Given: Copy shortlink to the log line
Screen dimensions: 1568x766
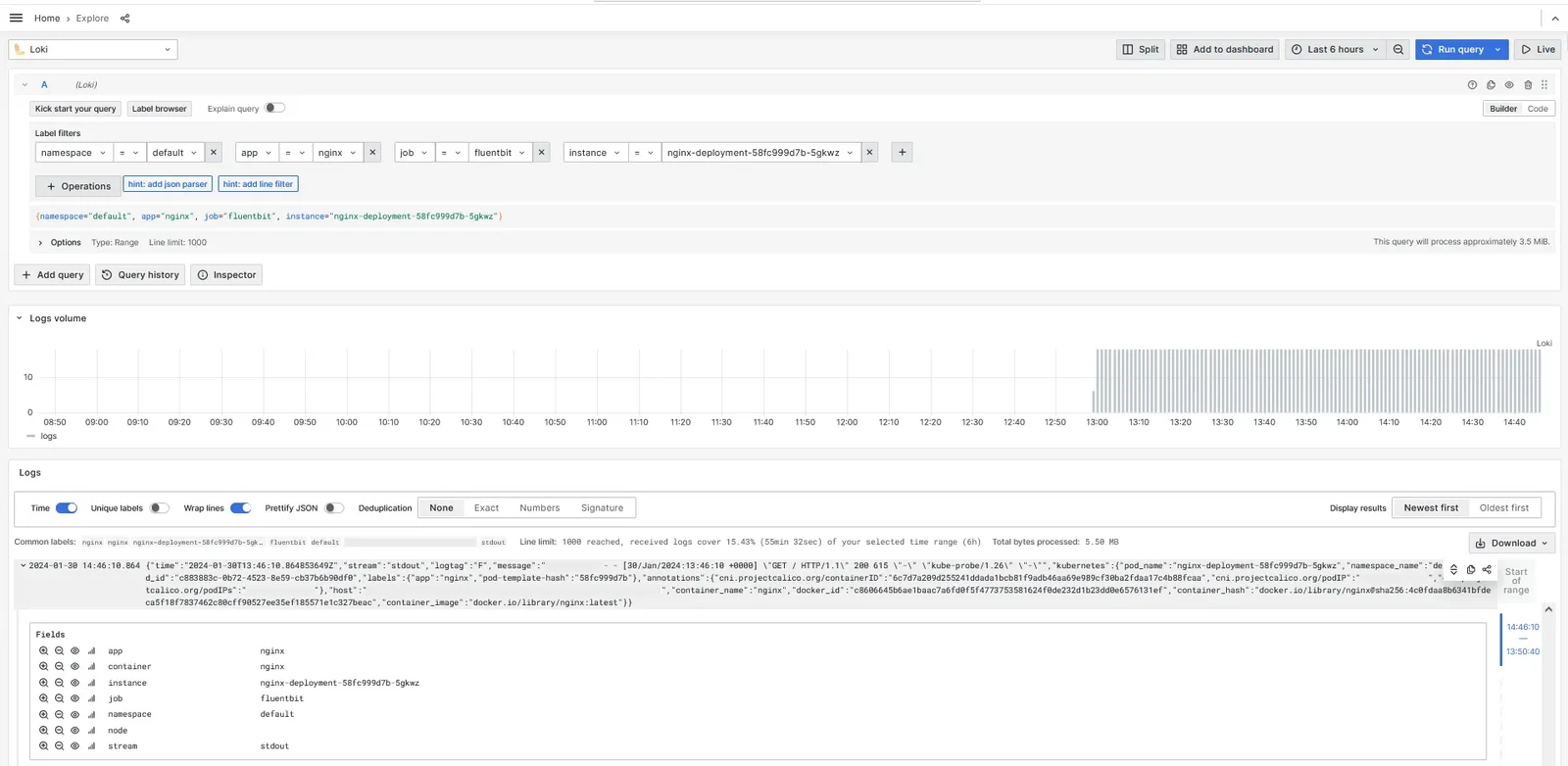Looking at the screenshot, I should pos(1487,569).
